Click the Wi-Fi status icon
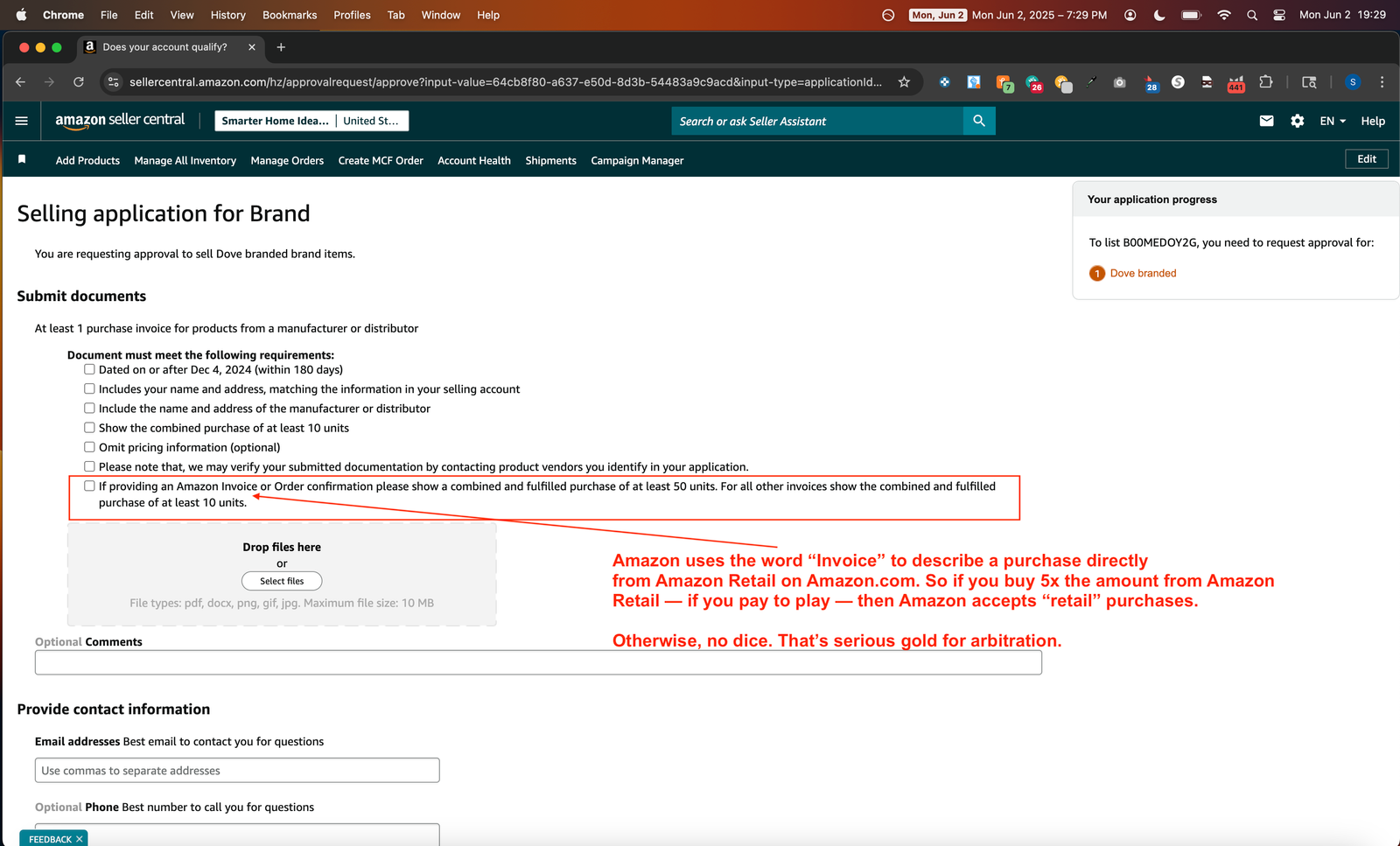Screen dimensions: 1400x846 1224,15
